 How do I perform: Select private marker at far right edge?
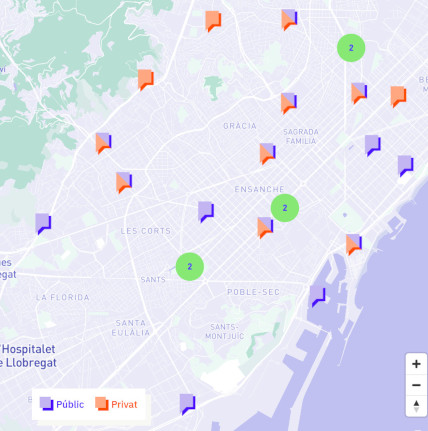[398, 97]
